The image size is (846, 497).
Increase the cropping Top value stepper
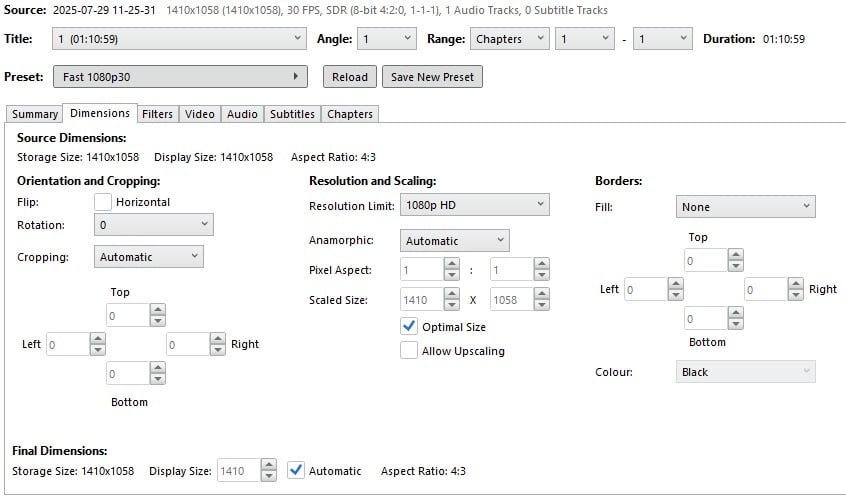point(158,310)
